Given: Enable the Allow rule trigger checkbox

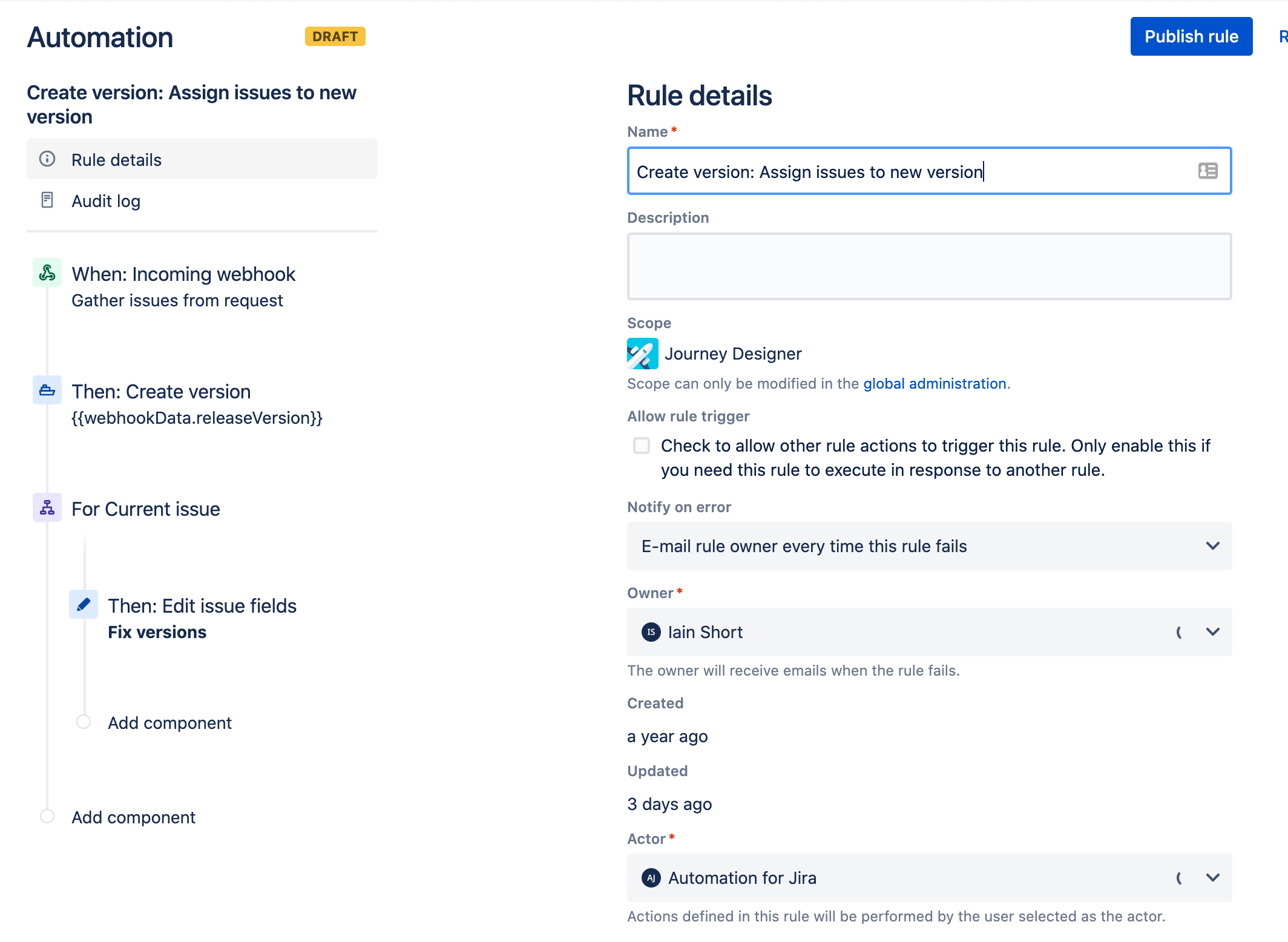Looking at the screenshot, I should (642, 446).
